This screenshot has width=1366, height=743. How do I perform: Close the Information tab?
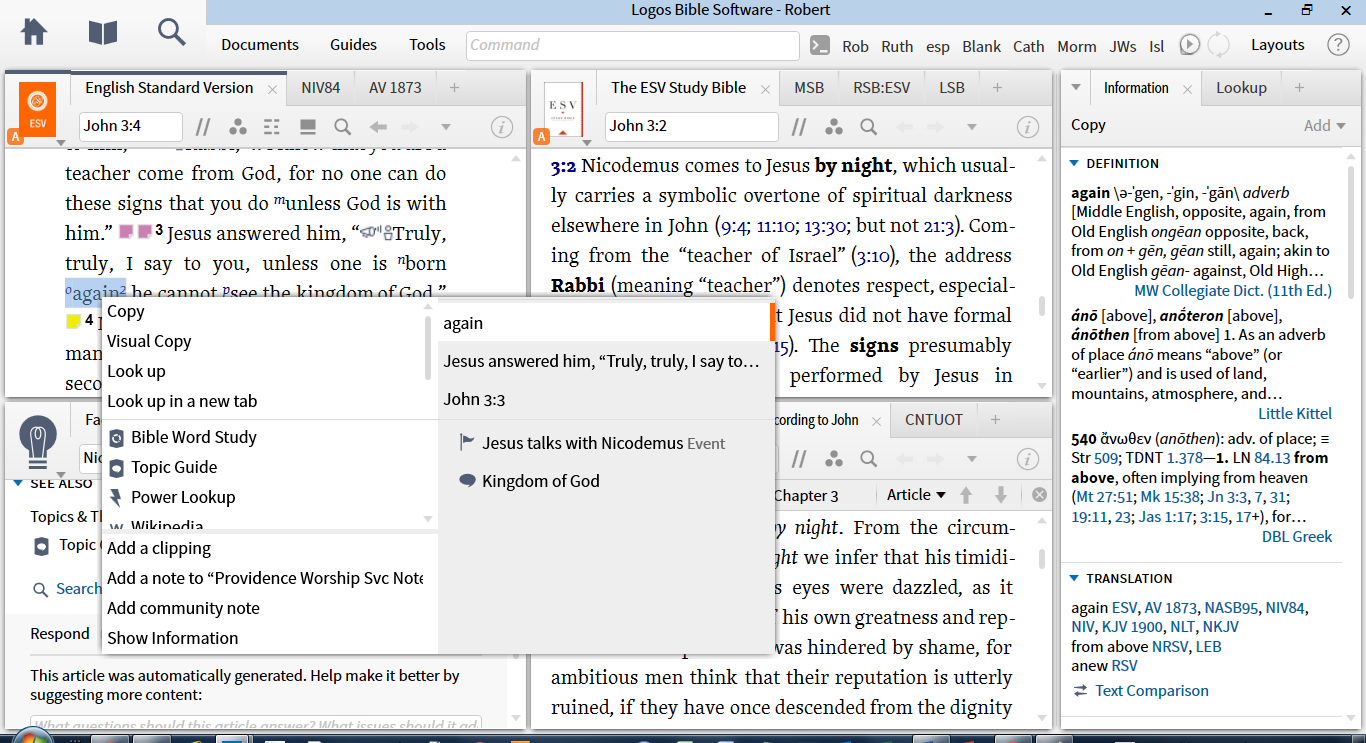point(1187,89)
